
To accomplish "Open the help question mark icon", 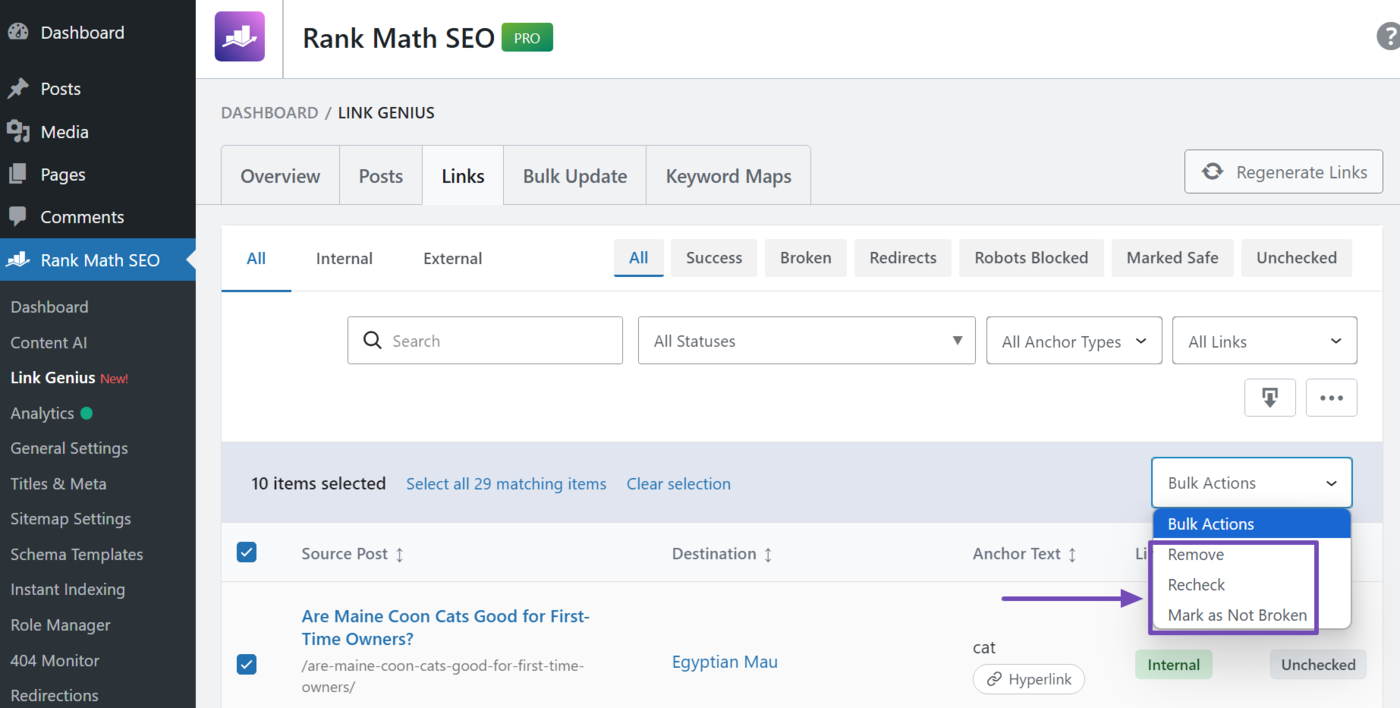I will click(1389, 37).
